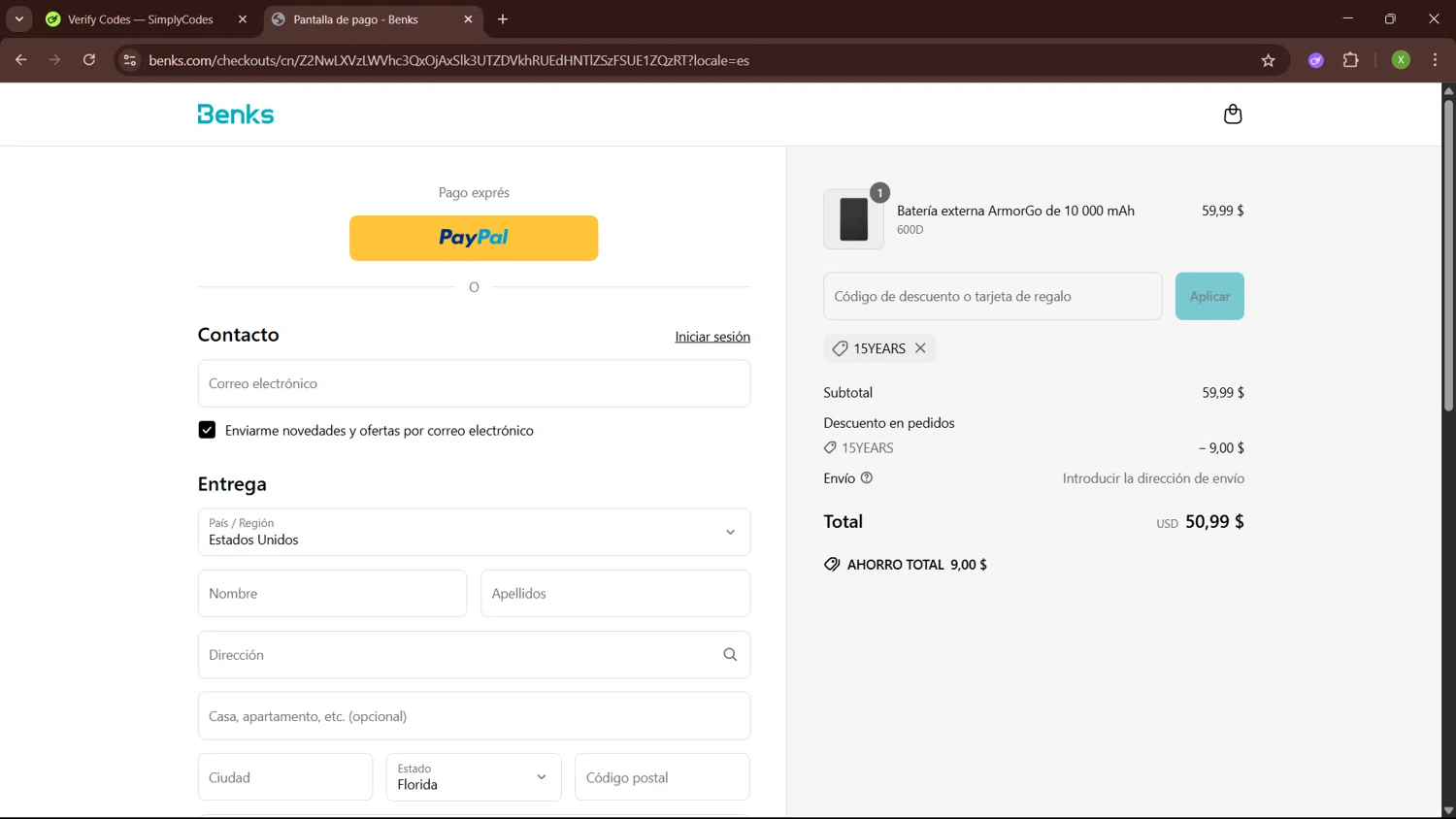Pay with the PayPal express button
Viewport: 1456px width, 819px height.
tap(474, 238)
